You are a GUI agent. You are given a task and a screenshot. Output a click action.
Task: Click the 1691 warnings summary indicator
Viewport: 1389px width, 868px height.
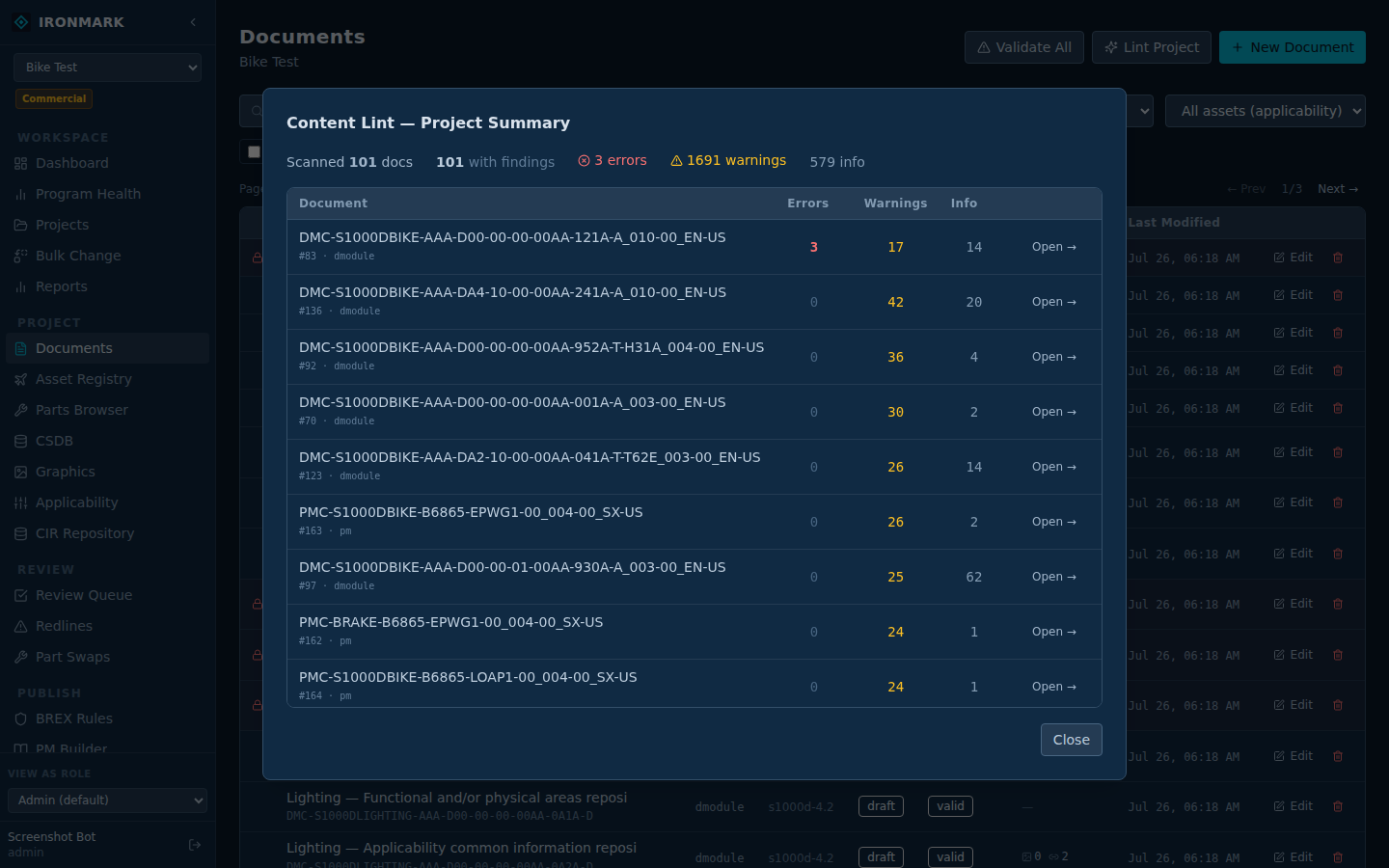click(x=728, y=161)
